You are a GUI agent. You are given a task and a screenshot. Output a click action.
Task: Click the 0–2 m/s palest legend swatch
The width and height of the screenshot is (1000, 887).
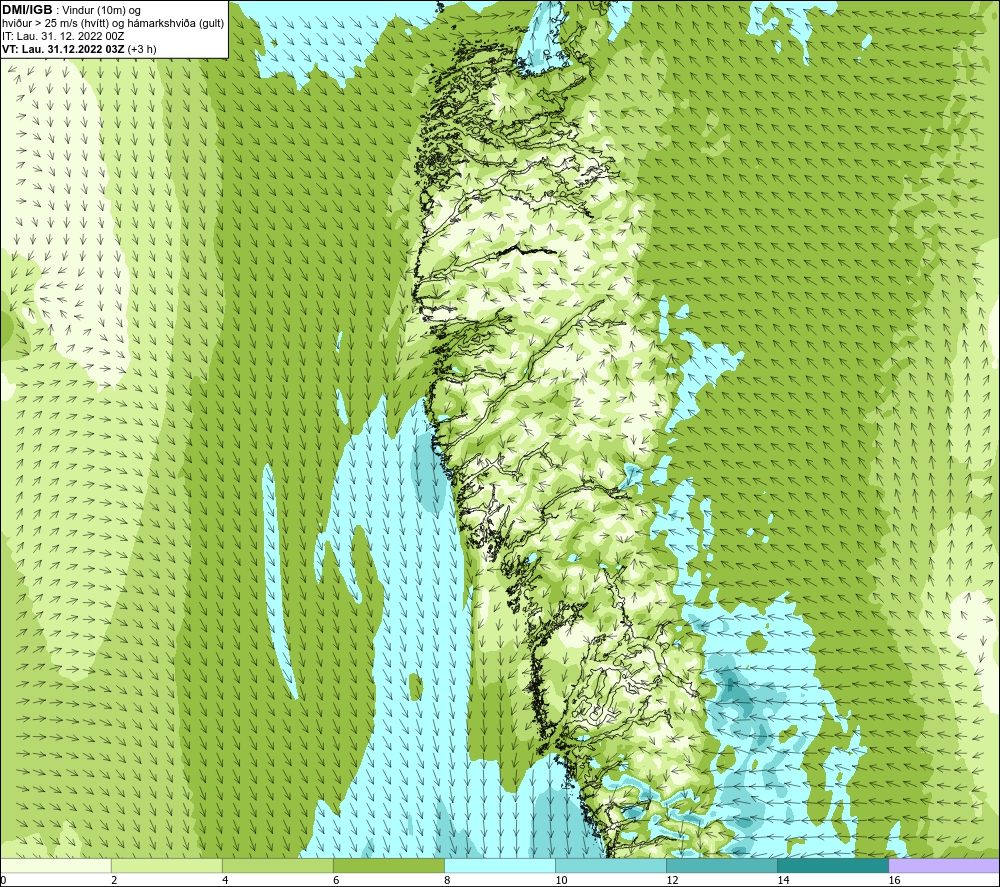[x=55, y=865]
